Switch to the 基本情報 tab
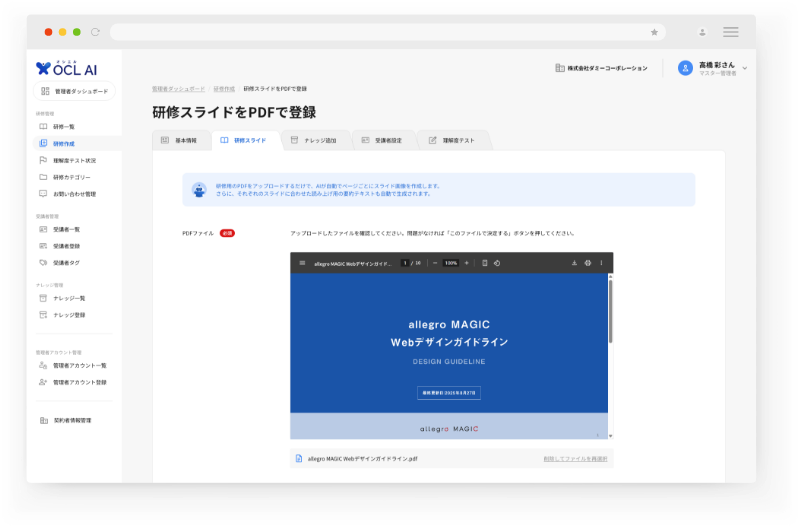Image resolution: width=800 pixels, height=528 pixels. 182,141
